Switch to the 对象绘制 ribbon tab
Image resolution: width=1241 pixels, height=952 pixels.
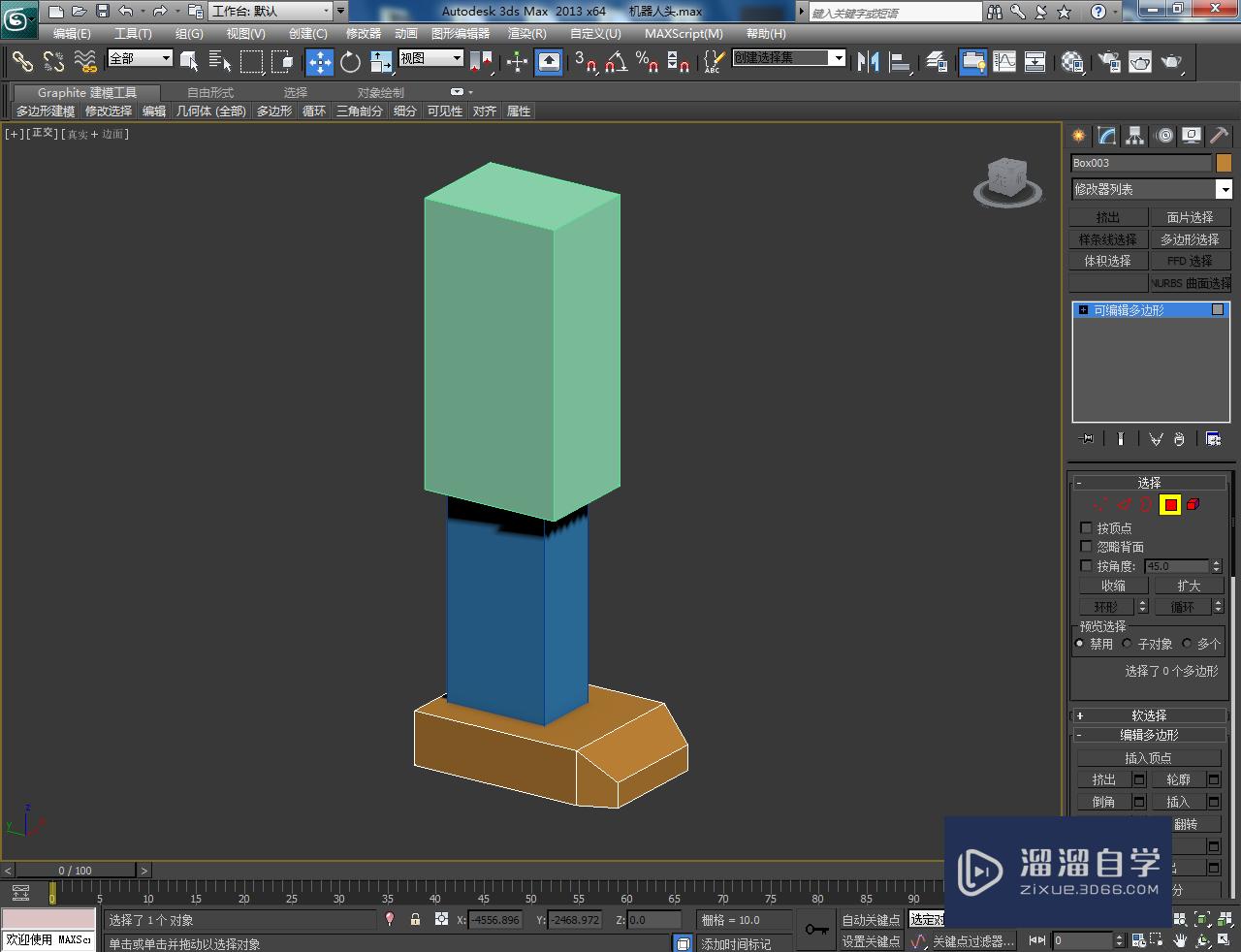pos(381,92)
